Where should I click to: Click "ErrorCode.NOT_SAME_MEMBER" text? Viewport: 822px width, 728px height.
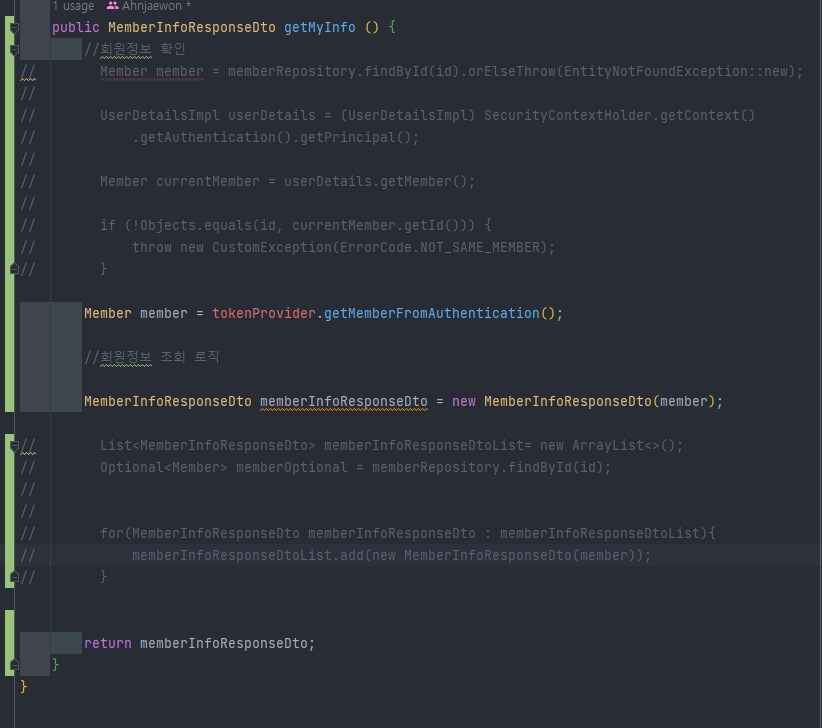coord(440,247)
